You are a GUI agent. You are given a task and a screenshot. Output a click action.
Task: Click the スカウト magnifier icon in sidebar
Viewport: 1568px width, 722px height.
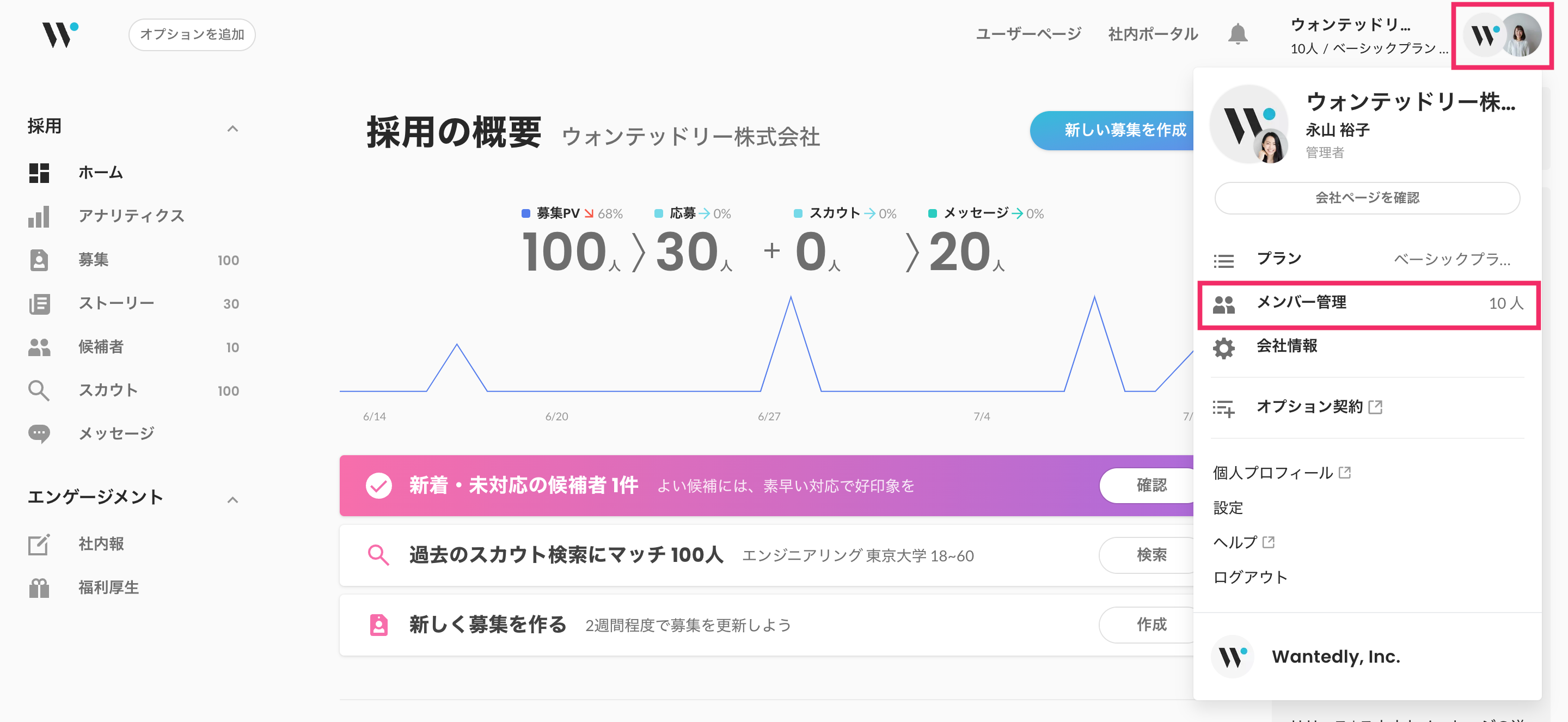click(39, 390)
